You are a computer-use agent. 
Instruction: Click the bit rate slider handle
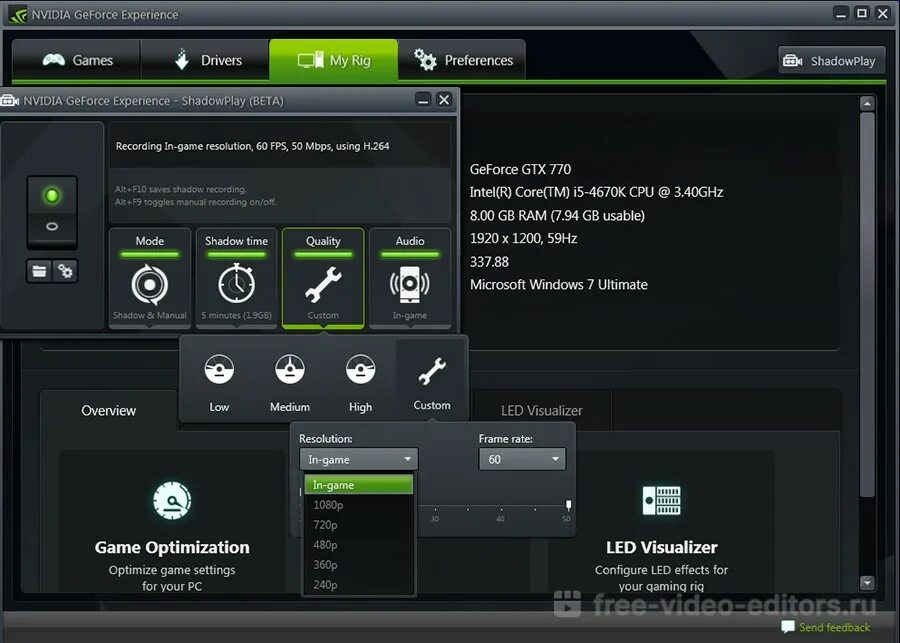568,505
